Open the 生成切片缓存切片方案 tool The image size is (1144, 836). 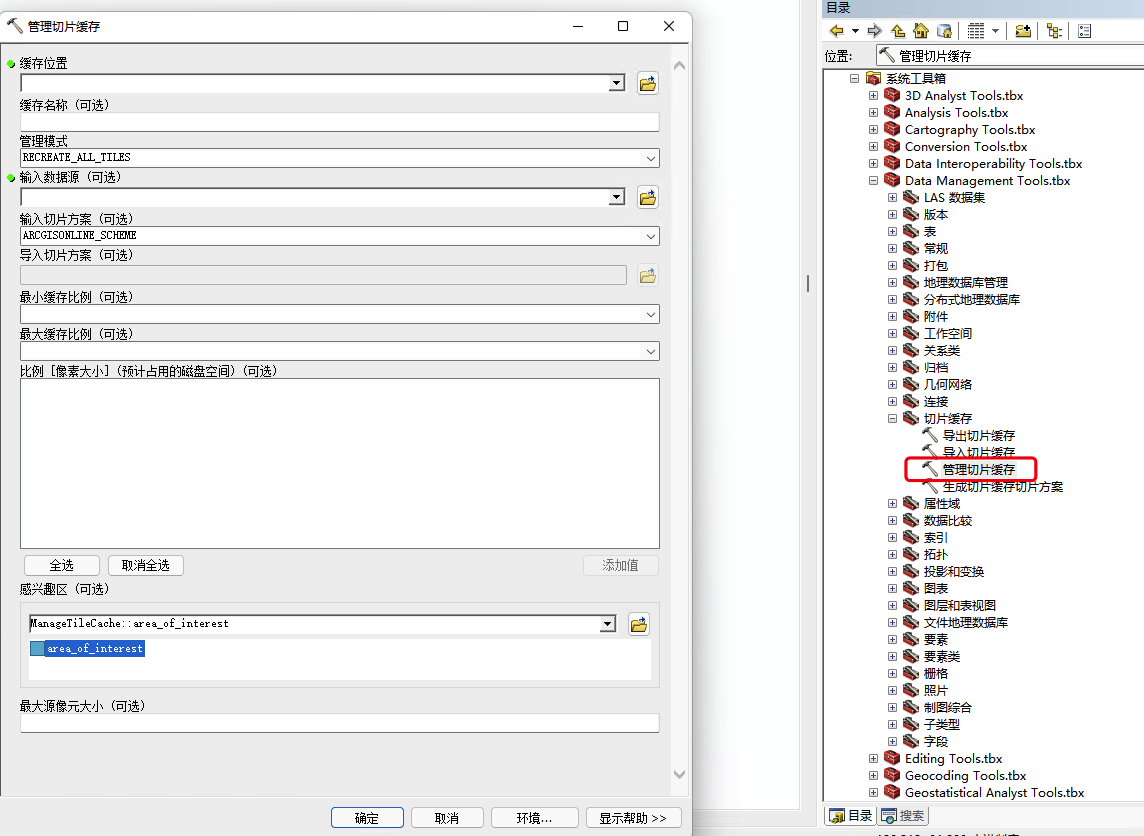[1002, 487]
